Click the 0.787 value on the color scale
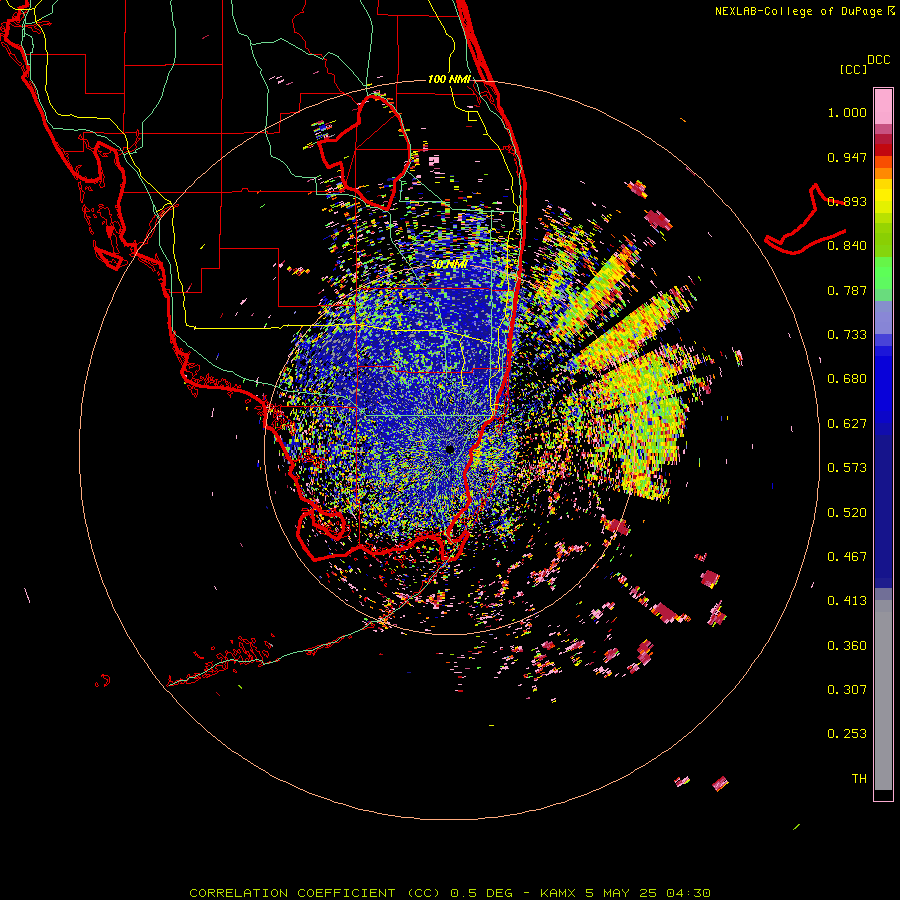Viewport: 900px width, 900px height. coord(847,290)
